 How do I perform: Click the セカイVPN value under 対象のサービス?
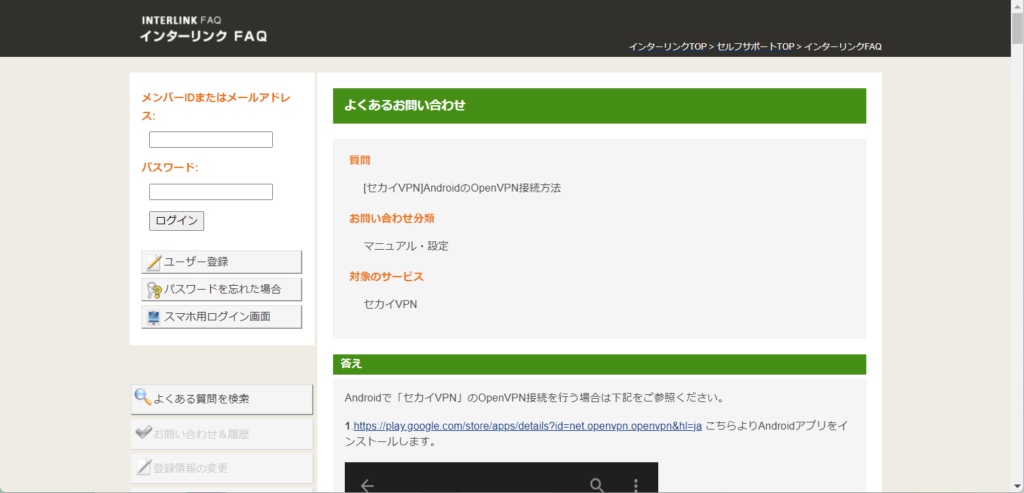391,304
